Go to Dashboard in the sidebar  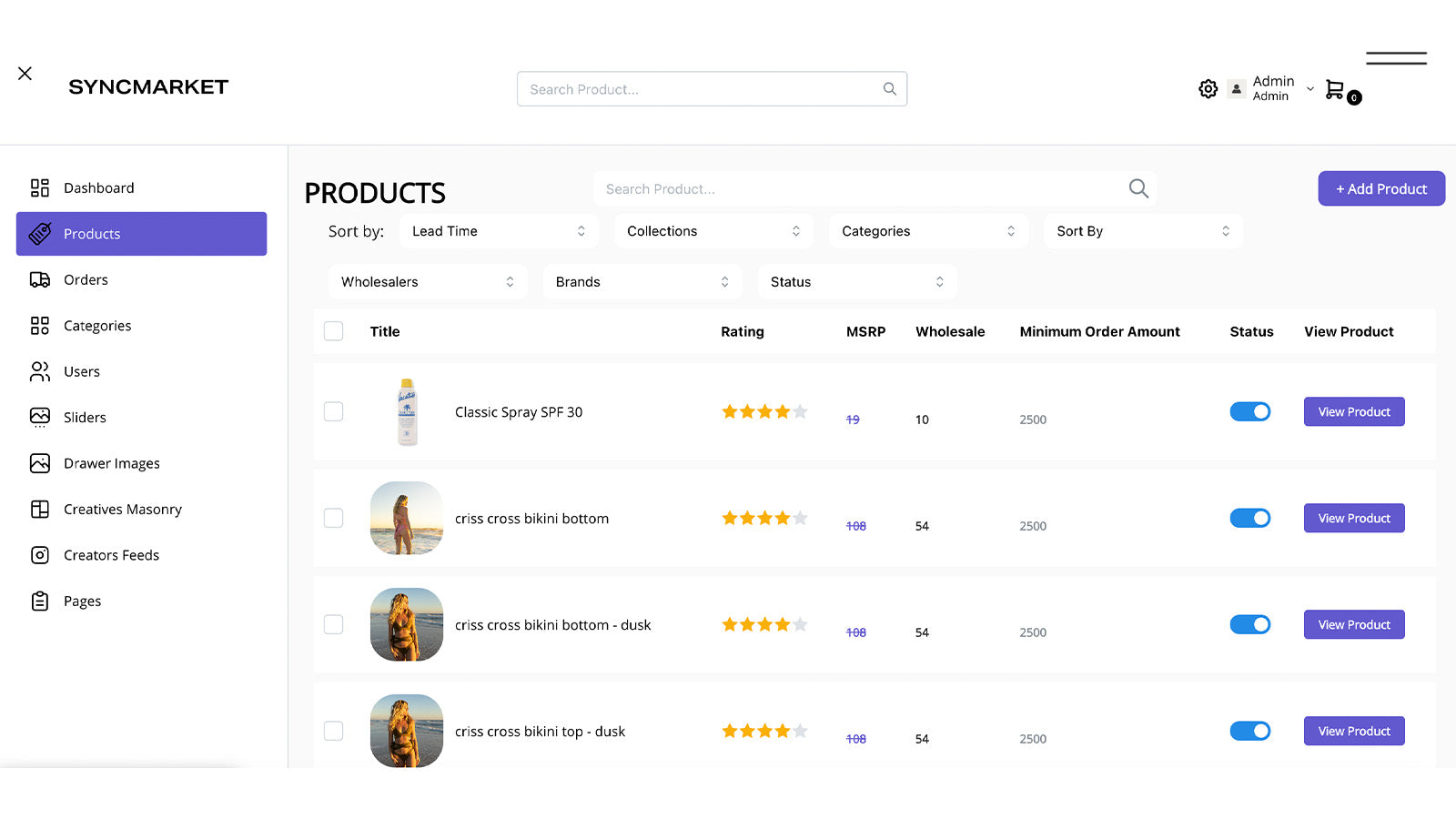click(x=141, y=188)
